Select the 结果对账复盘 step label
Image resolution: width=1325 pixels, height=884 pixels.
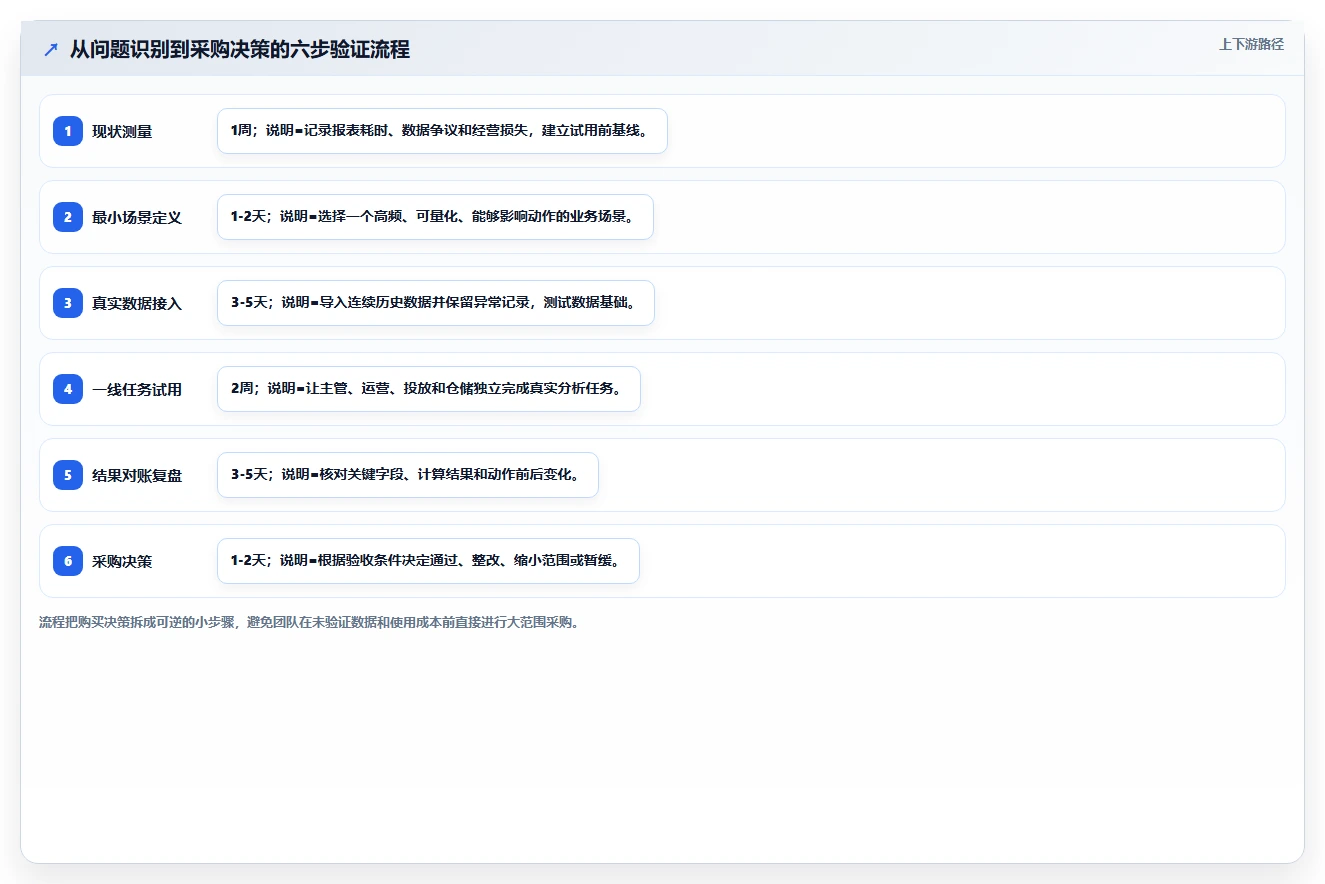pyautogui.click(x=137, y=475)
